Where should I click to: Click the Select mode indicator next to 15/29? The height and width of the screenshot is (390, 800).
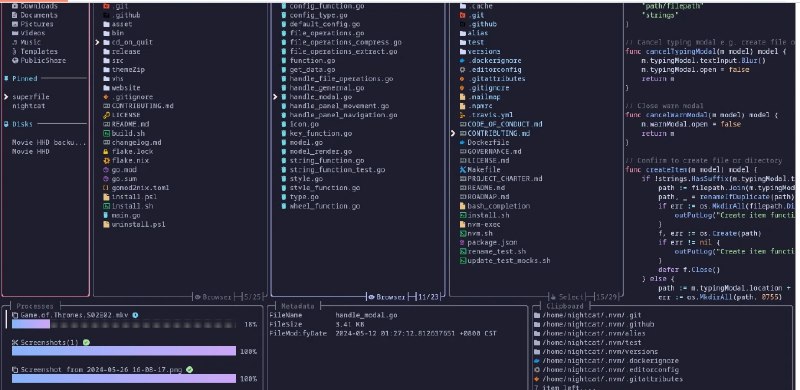coord(566,297)
